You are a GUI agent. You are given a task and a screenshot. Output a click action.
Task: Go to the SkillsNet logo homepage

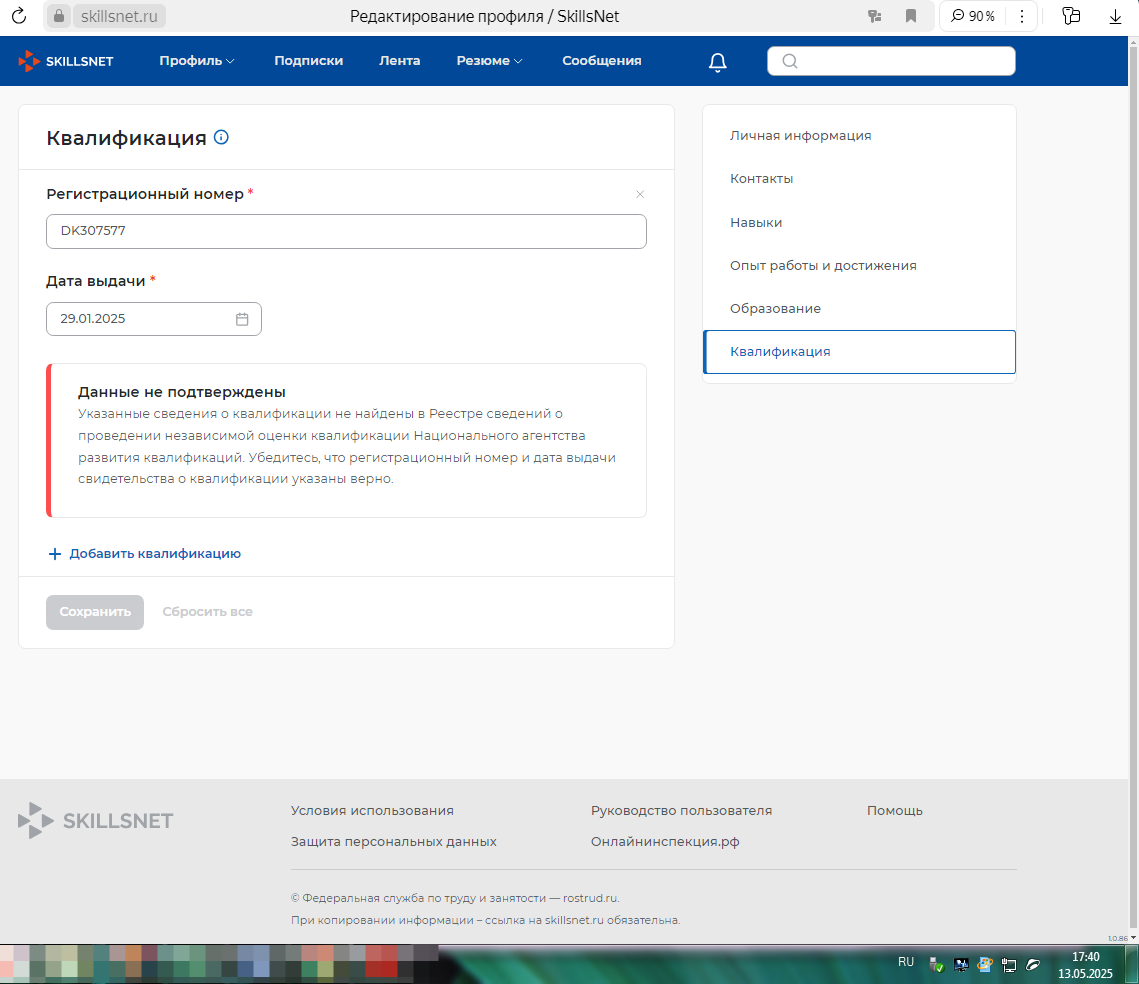(66, 61)
